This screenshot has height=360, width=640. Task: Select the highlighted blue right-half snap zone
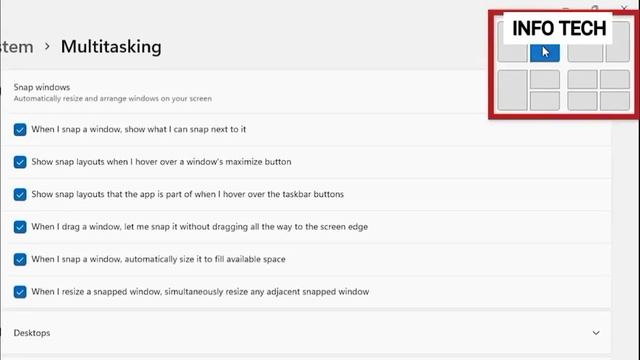tap(545, 53)
